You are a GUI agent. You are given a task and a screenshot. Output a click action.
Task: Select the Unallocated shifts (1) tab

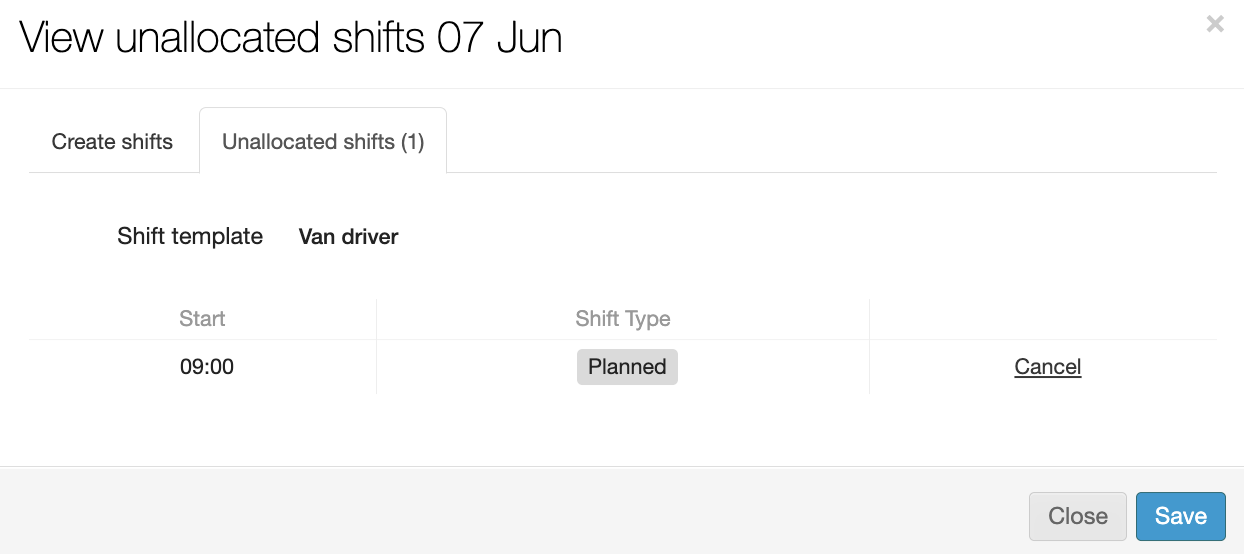coord(323,142)
